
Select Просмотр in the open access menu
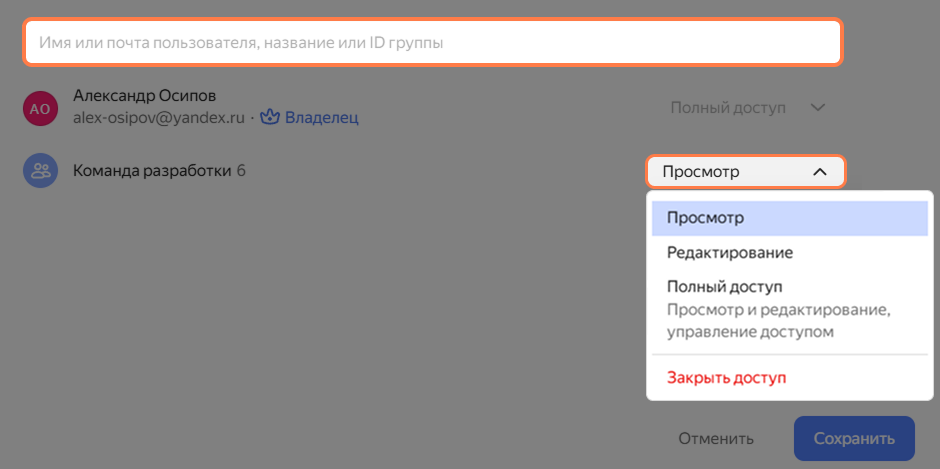pyautogui.click(x=790, y=218)
